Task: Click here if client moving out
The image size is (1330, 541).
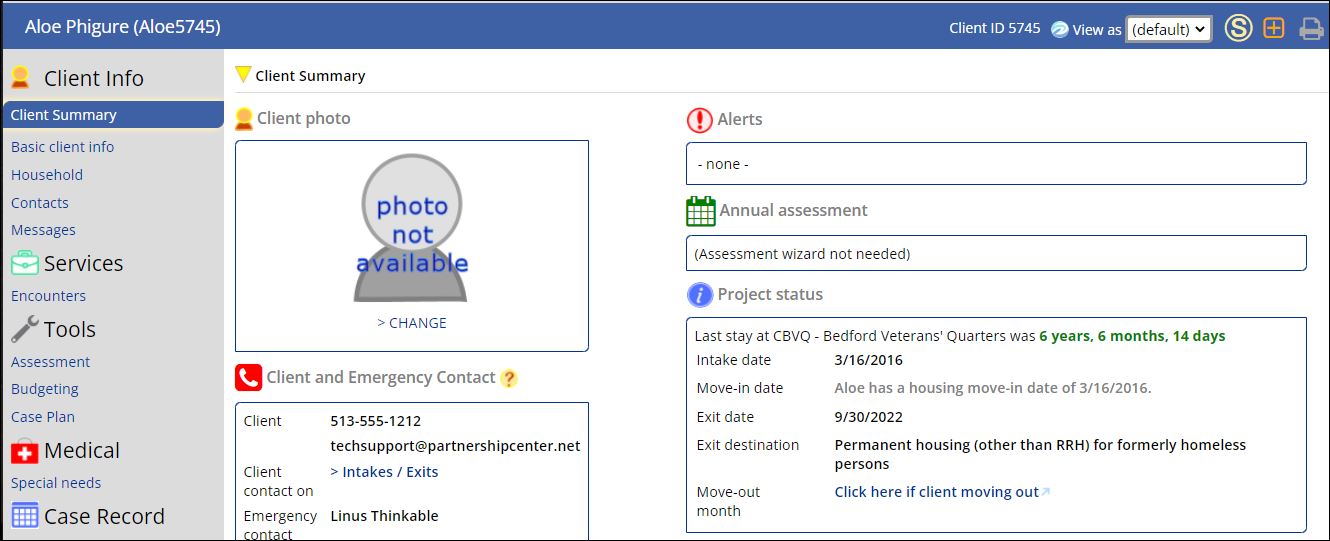Action: [937, 492]
